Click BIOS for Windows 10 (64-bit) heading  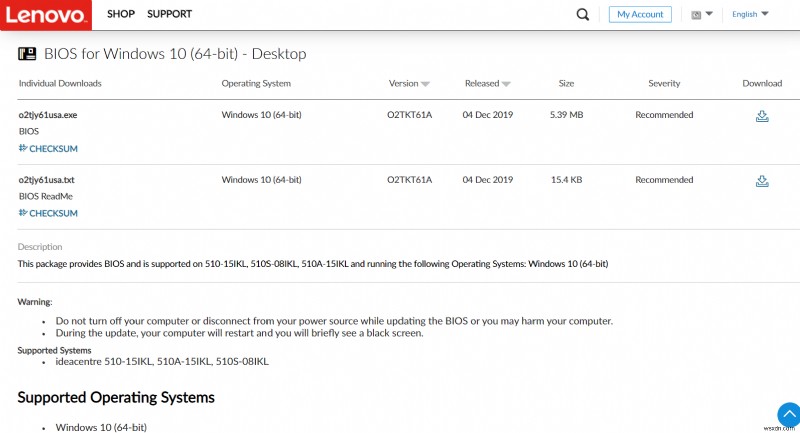[x=175, y=54]
